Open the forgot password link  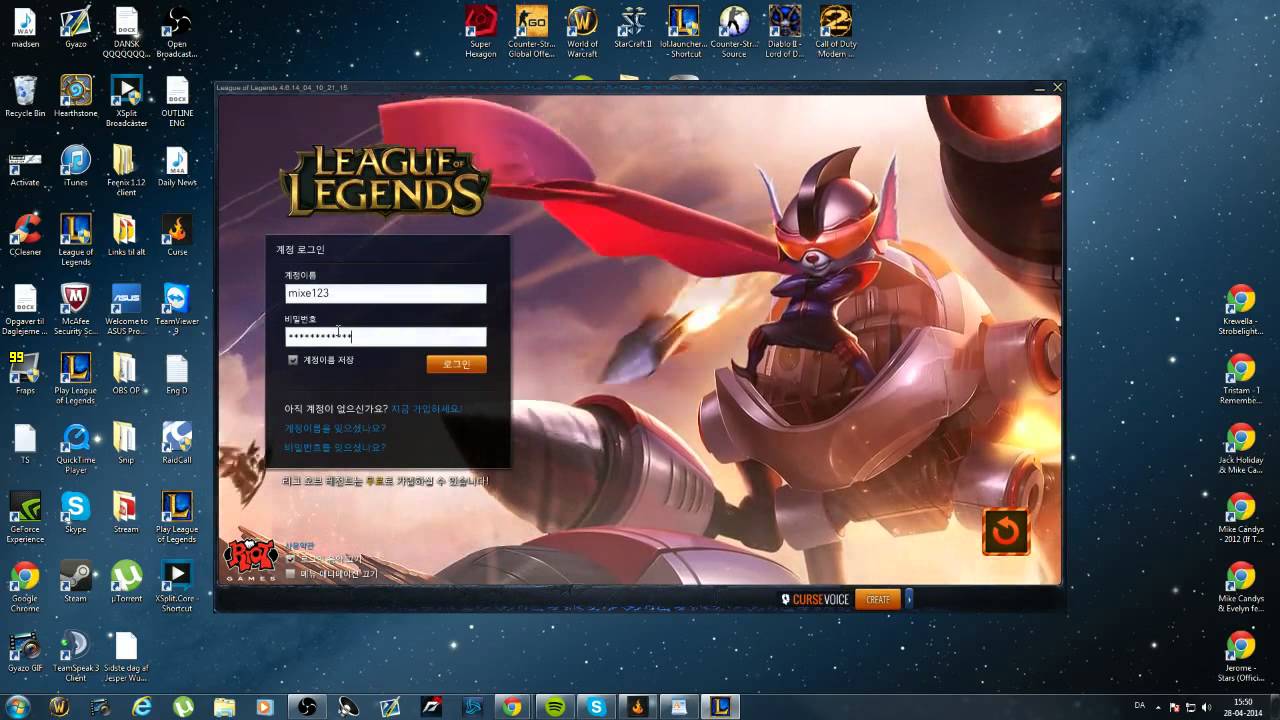(x=335, y=447)
